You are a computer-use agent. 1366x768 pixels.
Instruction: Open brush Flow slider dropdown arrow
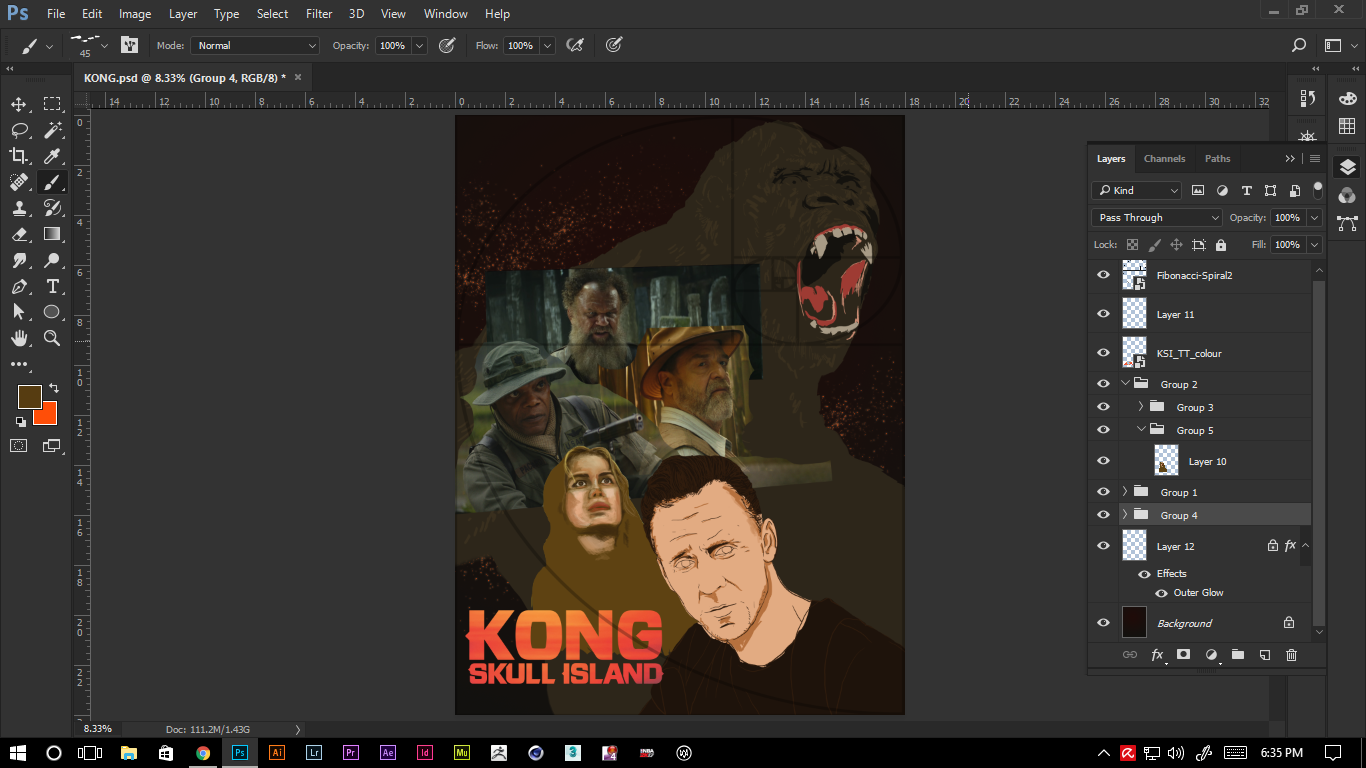coord(548,46)
